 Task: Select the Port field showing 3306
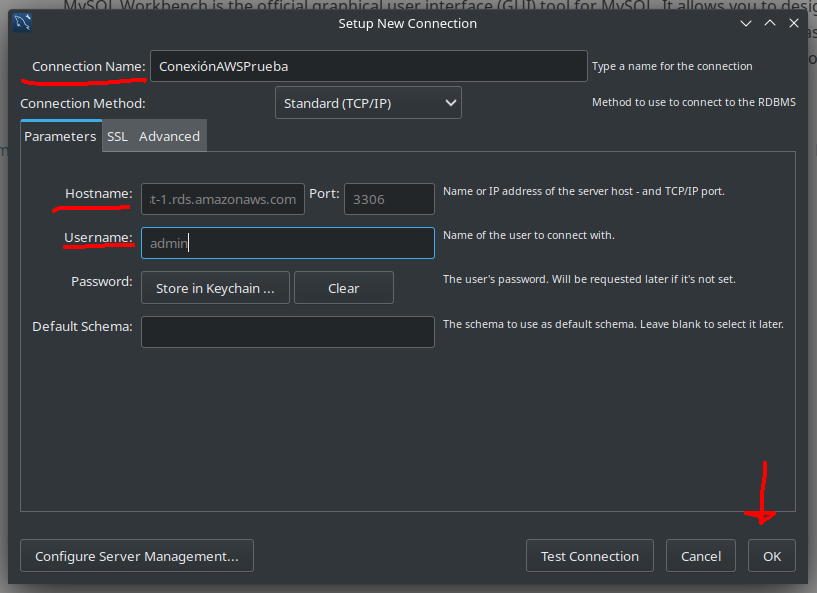click(x=389, y=199)
